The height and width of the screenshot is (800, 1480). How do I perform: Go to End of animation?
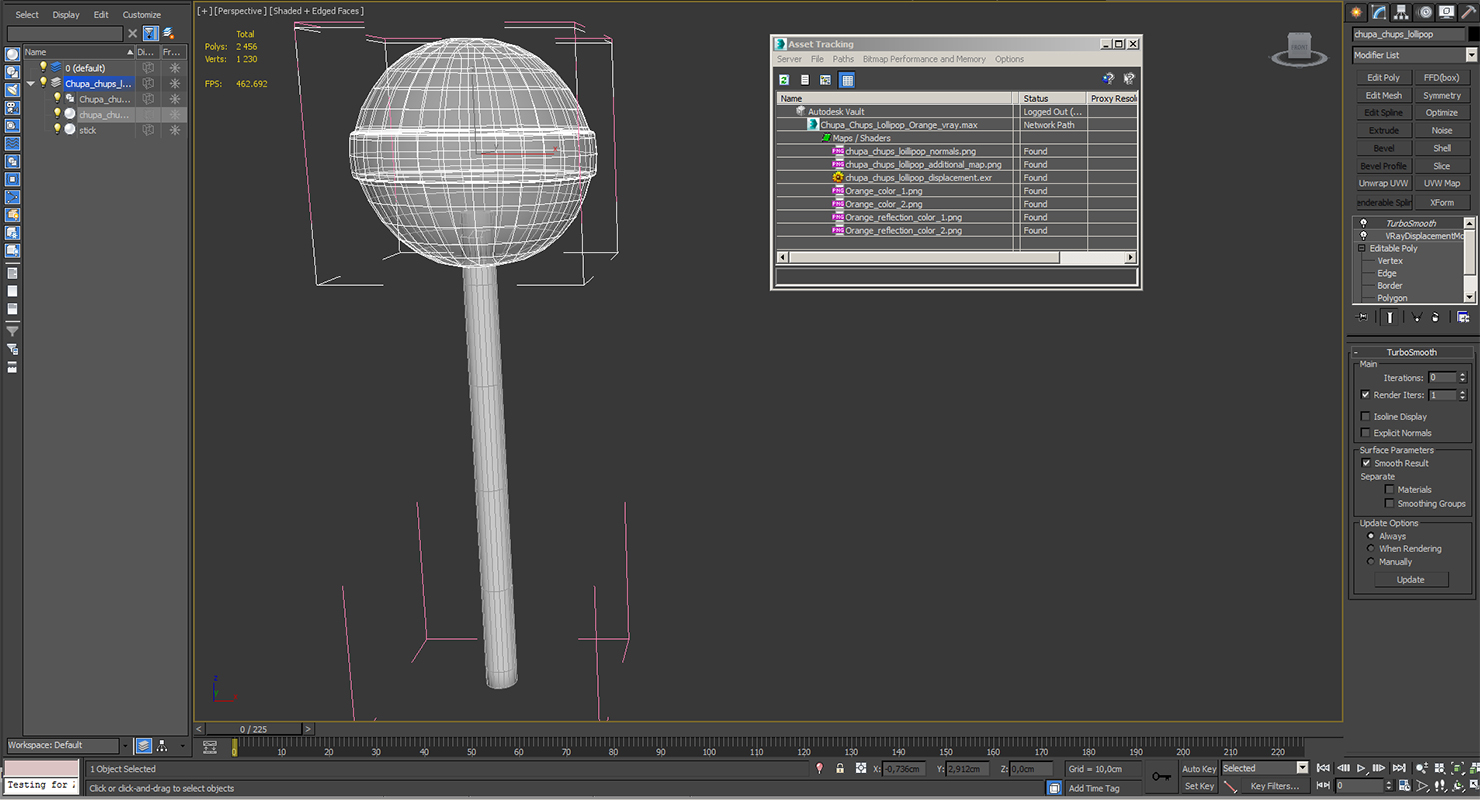(x=1399, y=768)
